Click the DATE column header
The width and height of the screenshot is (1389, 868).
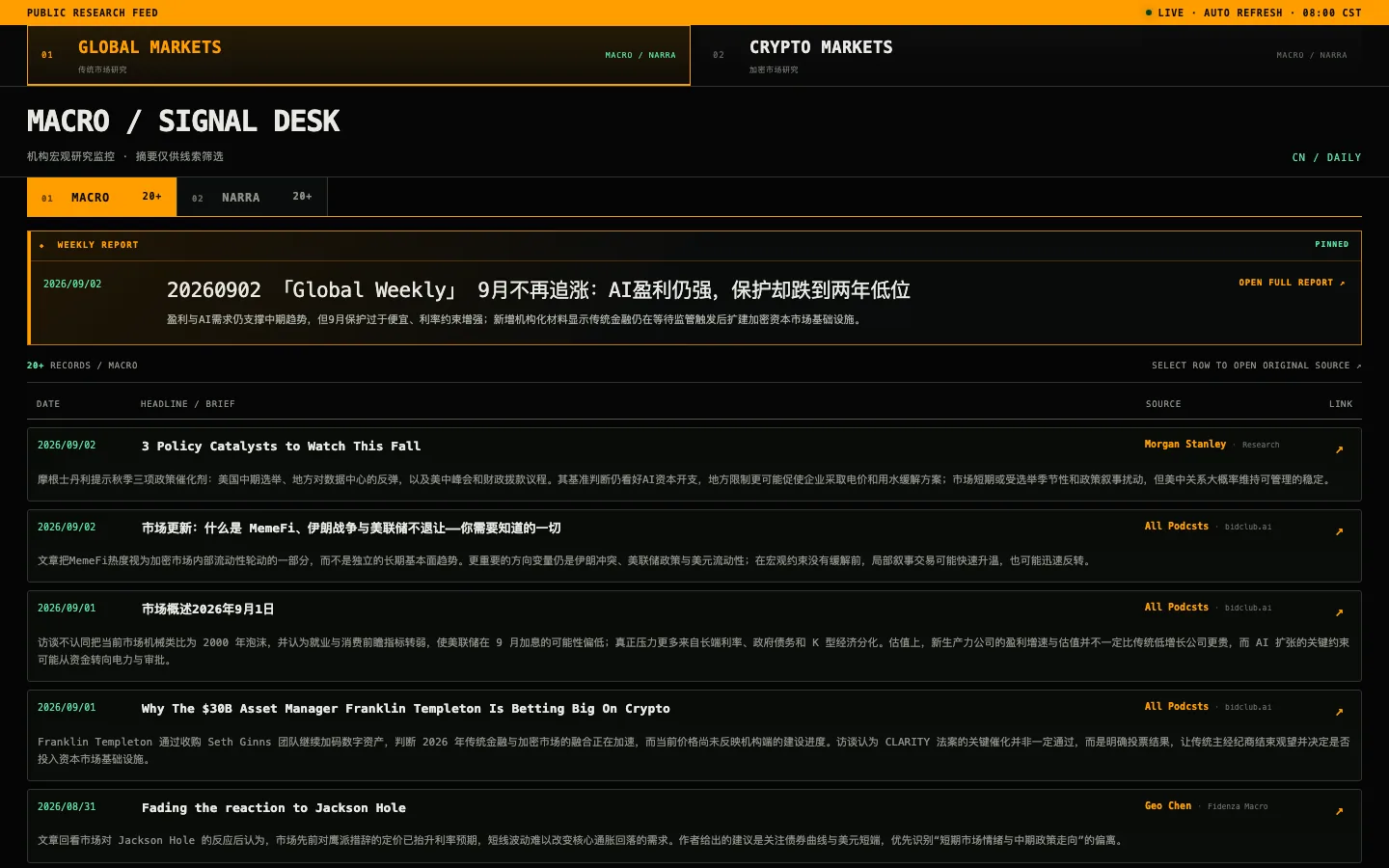[48, 404]
